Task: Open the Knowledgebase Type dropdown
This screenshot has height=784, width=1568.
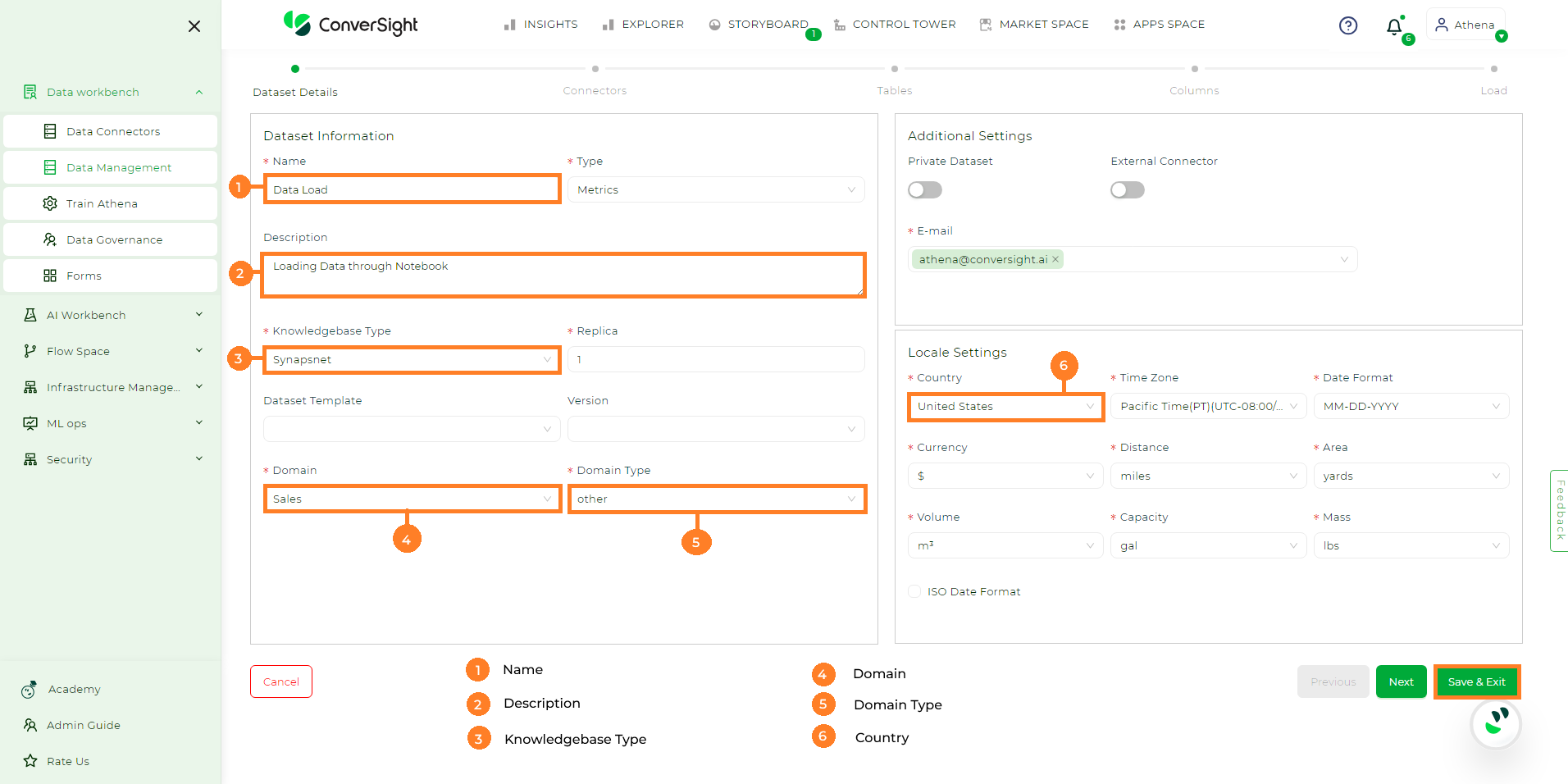Action: click(412, 360)
